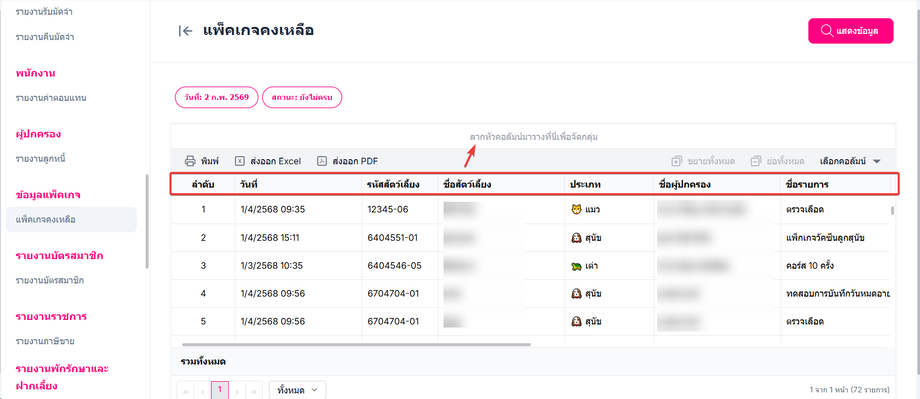This screenshot has height=399, width=920.
Task: Click the ชื่อผู้ปกครอง column header
Action: point(717,184)
